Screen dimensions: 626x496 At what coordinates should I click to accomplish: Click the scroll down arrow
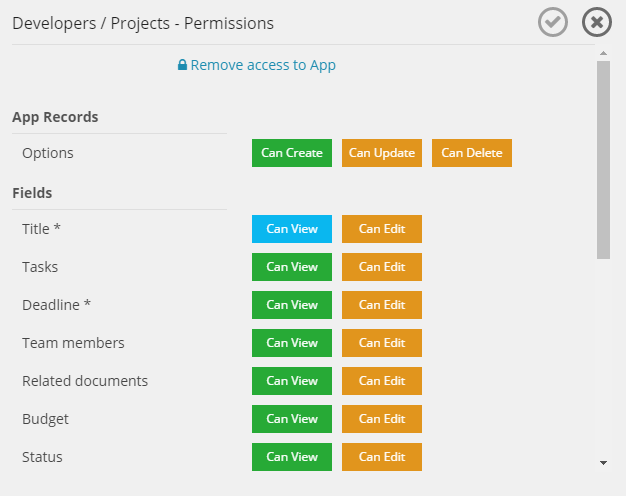coord(603,463)
